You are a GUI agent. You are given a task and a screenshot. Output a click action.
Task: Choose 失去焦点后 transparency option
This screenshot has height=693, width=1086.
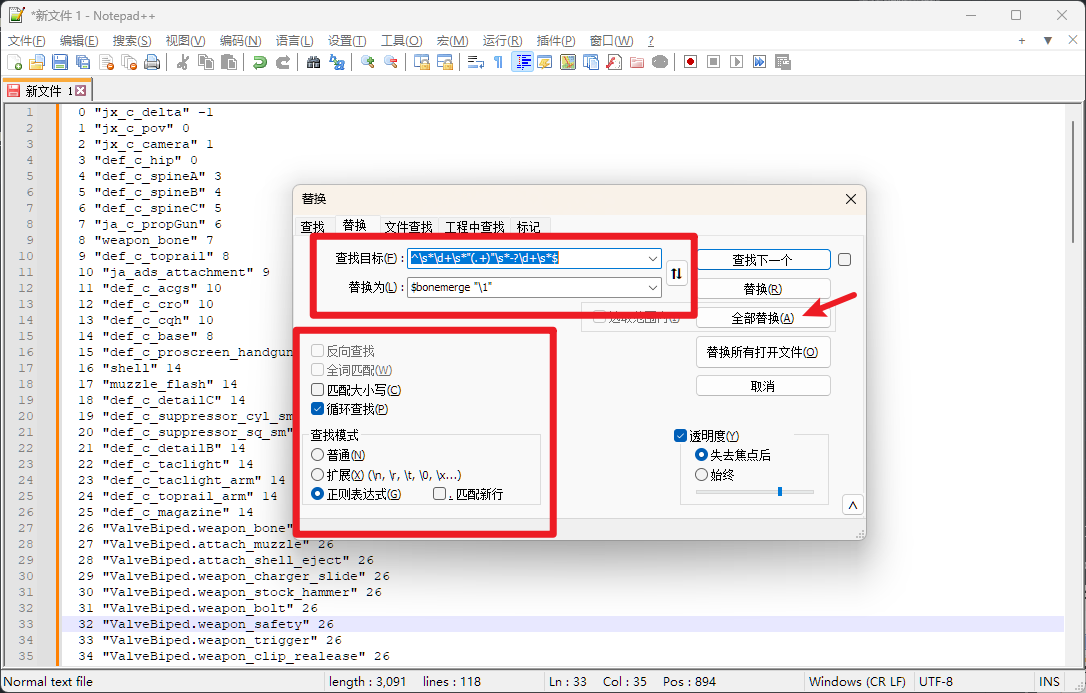701,455
